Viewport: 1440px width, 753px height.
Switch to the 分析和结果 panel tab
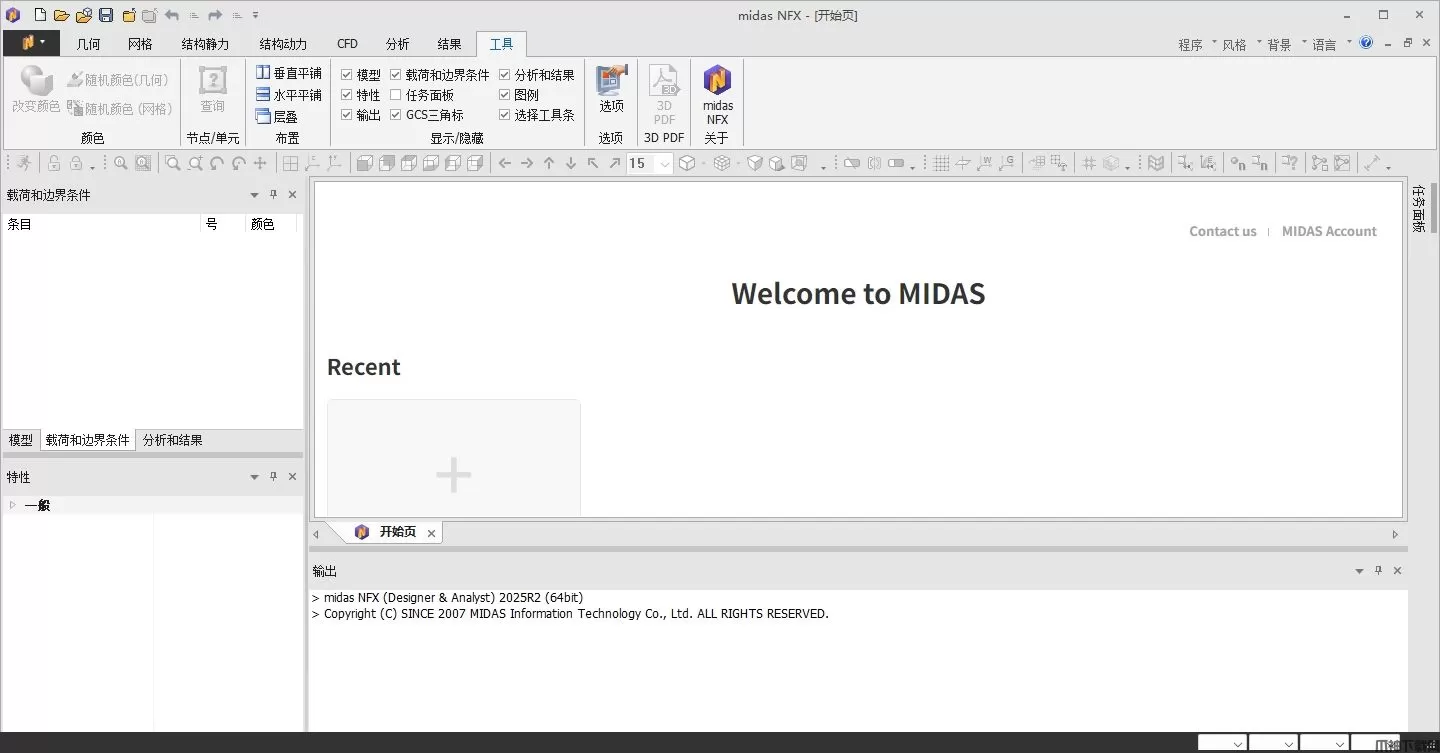[172, 440]
